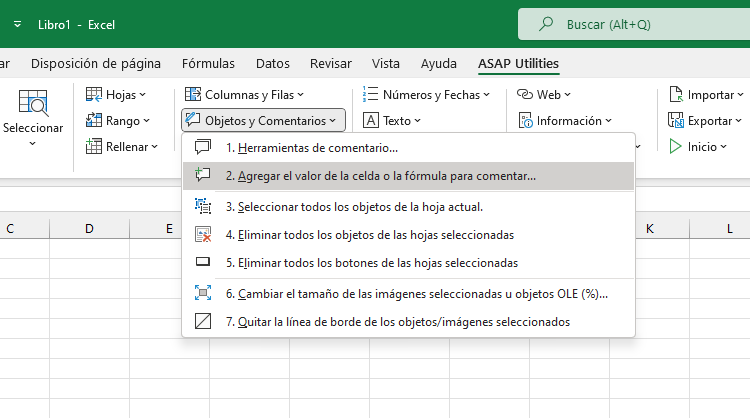Open the Vista tab
The image size is (750, 418).
point(386,63)
